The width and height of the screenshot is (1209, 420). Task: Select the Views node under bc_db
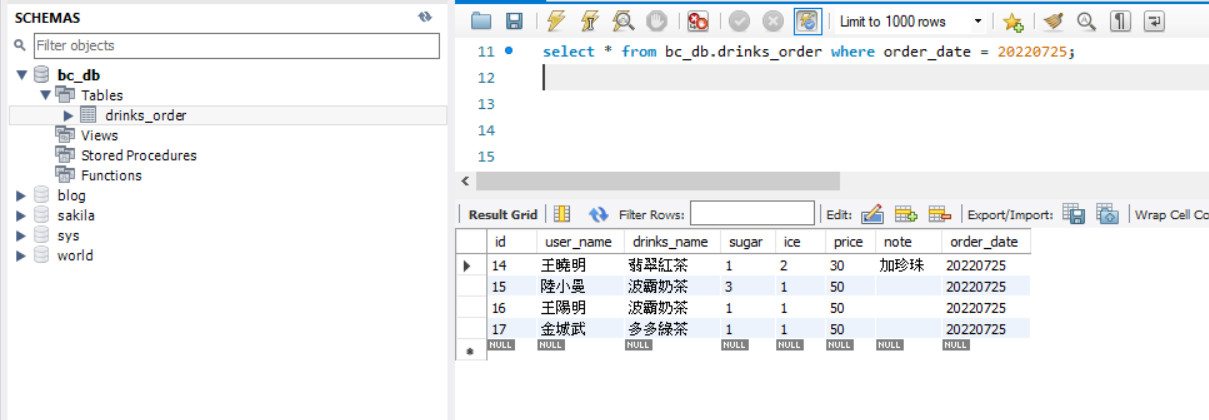[x=99, y=135]
